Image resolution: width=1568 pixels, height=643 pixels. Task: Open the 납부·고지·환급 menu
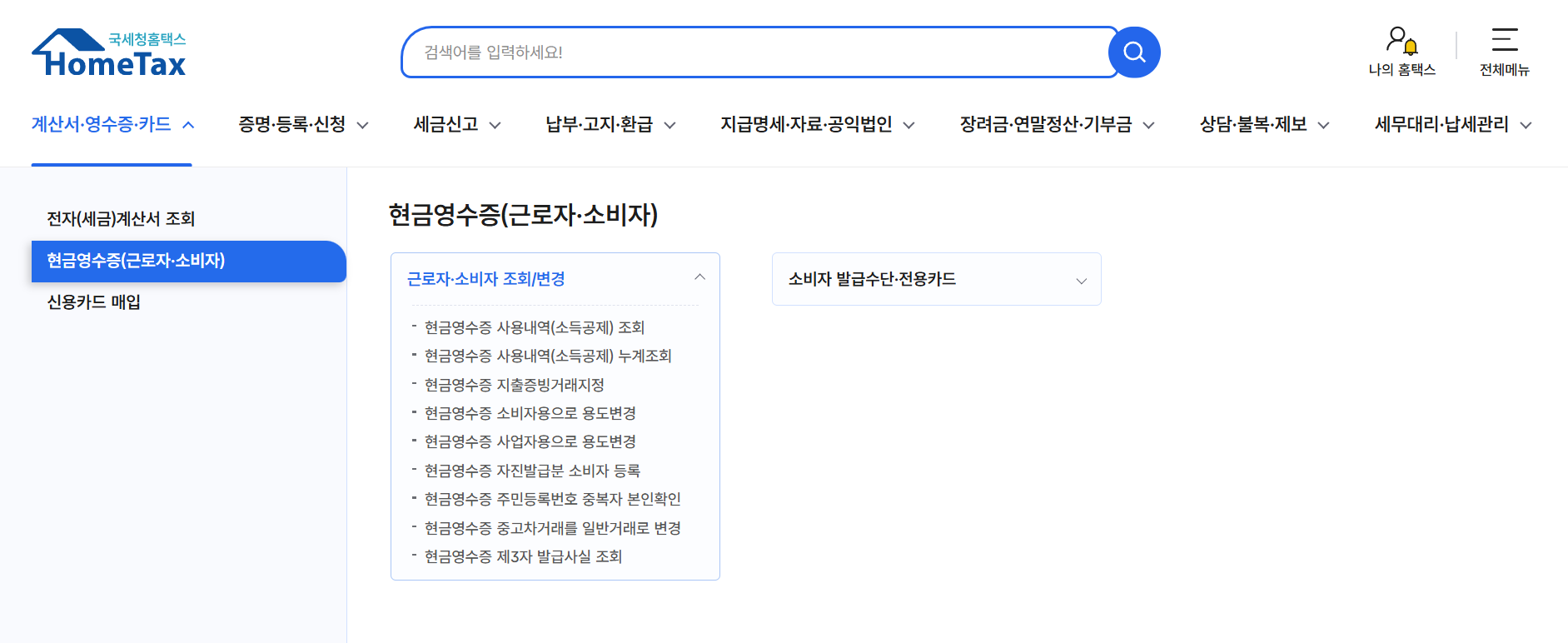(610, 125)
